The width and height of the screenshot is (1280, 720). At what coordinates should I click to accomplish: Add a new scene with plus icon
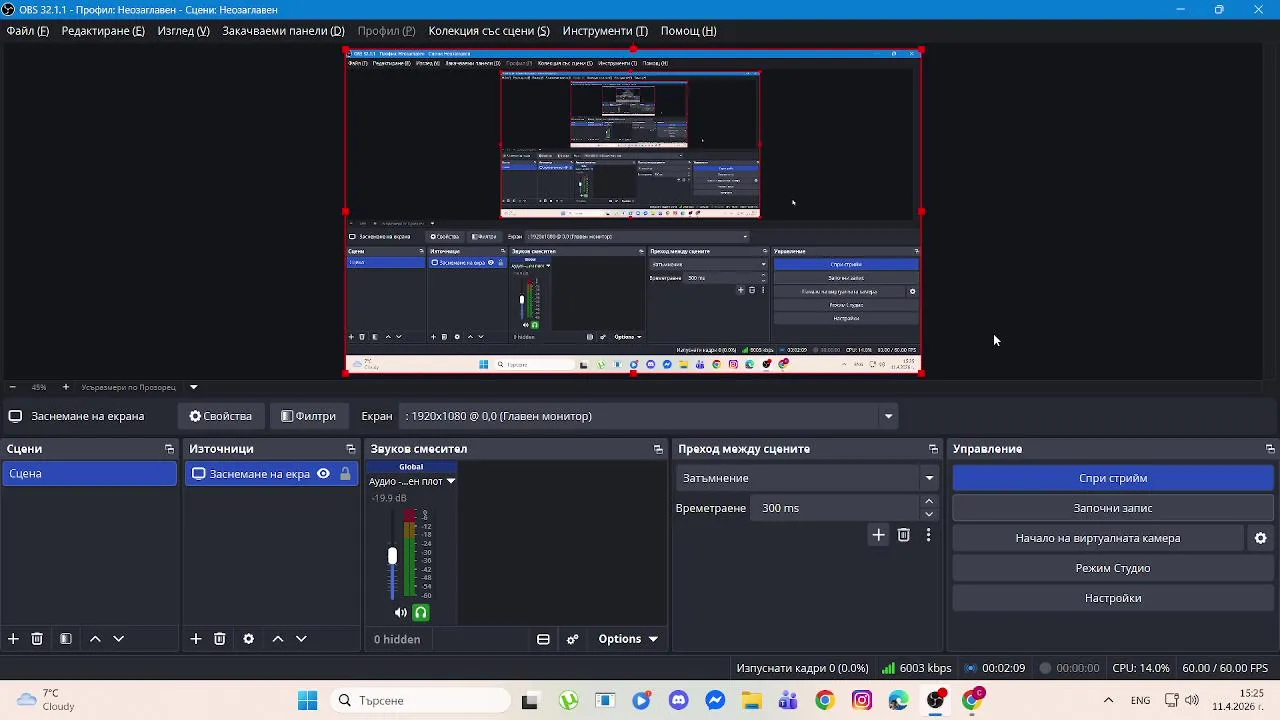tap(13, 639)
